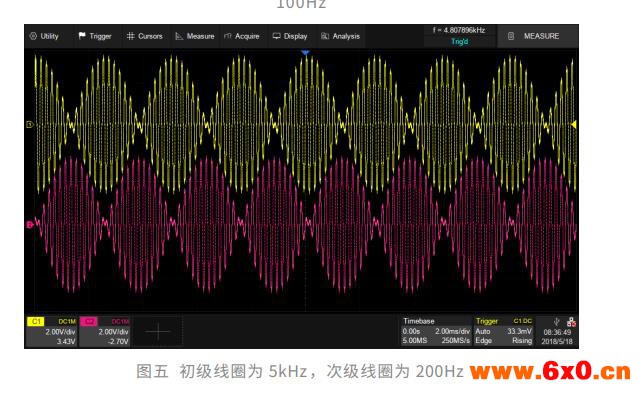Click the Utility gear icon
This screenshot has width=643, height=394.
(x=33, y=36)
